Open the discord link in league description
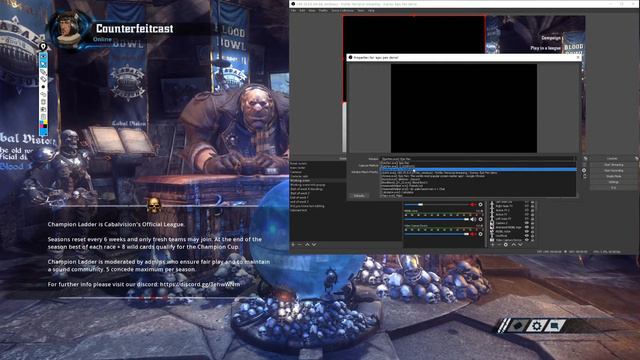Image resolution: width=640 pixels, height=360 pixels. click(200, 284)
